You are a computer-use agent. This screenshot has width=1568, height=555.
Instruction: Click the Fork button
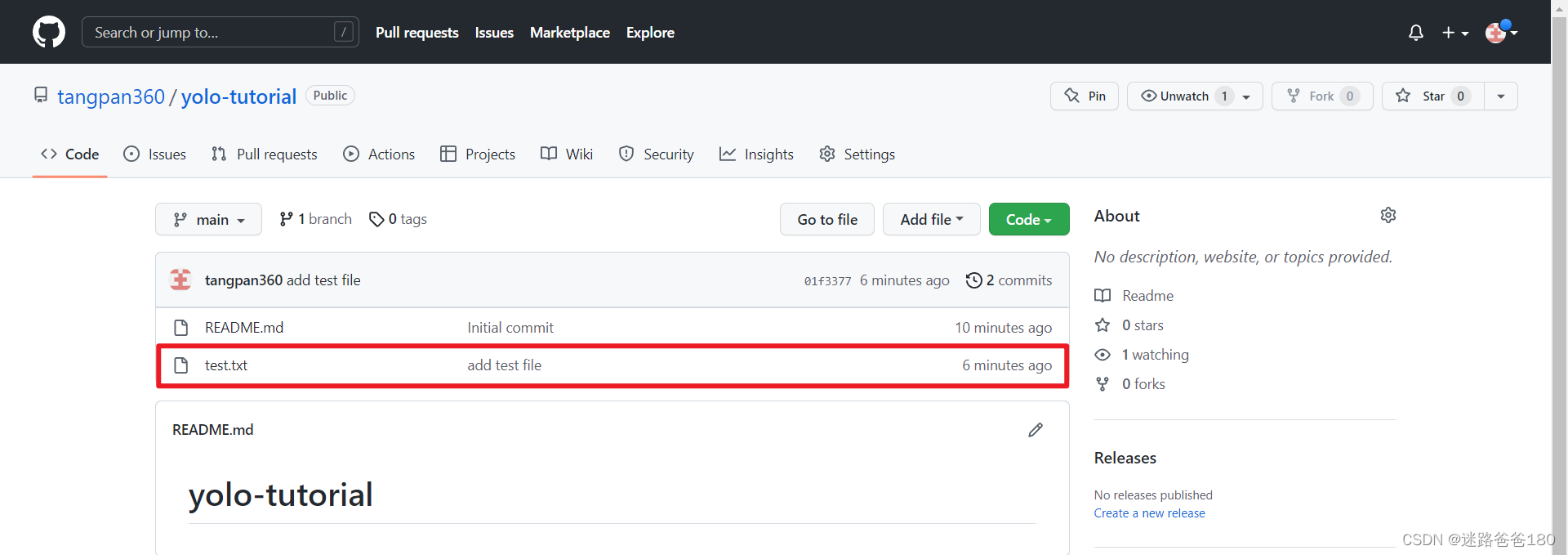[1321, 96]
